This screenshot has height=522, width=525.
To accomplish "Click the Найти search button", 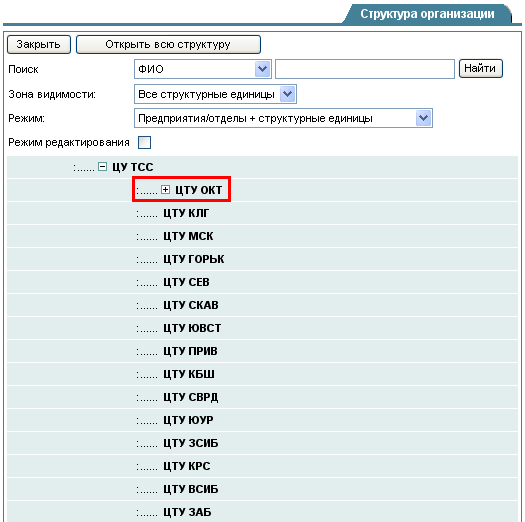I will pyautogui.click(x=480, y=69).
